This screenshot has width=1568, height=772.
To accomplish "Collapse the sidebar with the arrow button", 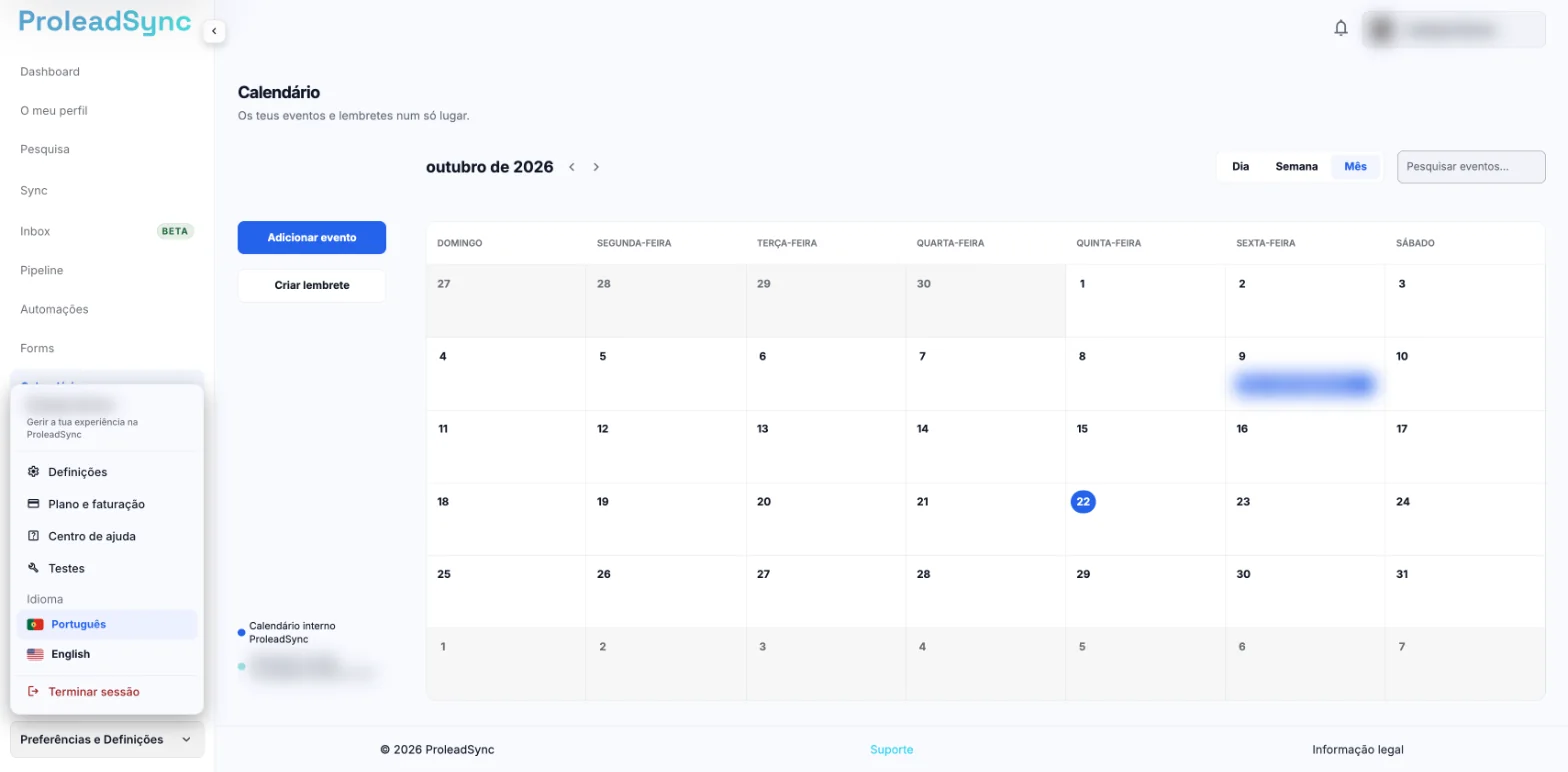I will pyautogui.click(x=214, y=32).
